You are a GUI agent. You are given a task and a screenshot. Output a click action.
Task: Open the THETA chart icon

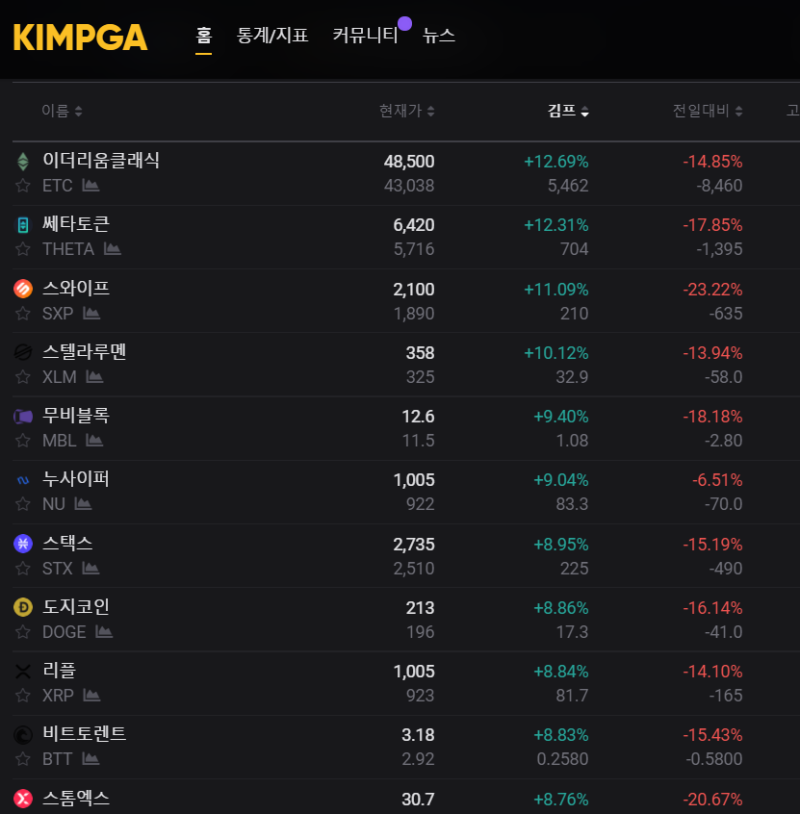click(x=112, y=249)
